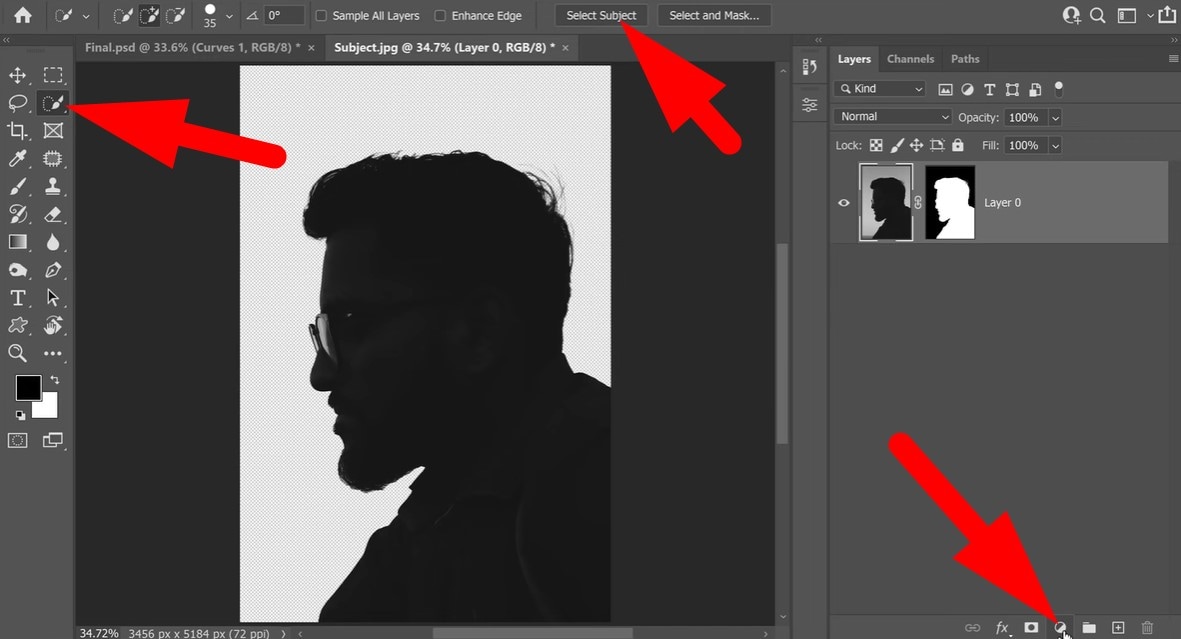This screenshot has width=1181, height=639.
Task: Create new fill or adjustment layer icon
Action: (1060, 627)
